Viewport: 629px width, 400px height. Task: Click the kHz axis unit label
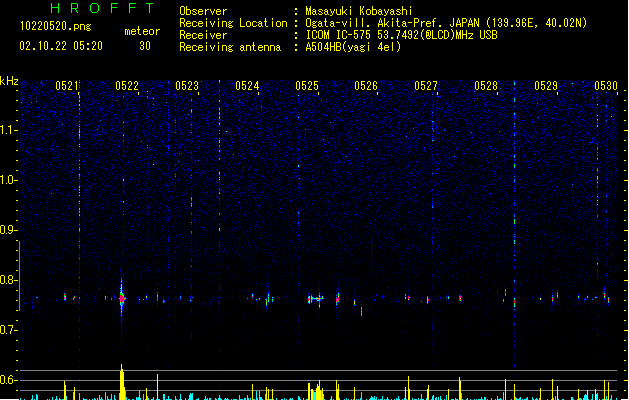click(x=9, y=81)
